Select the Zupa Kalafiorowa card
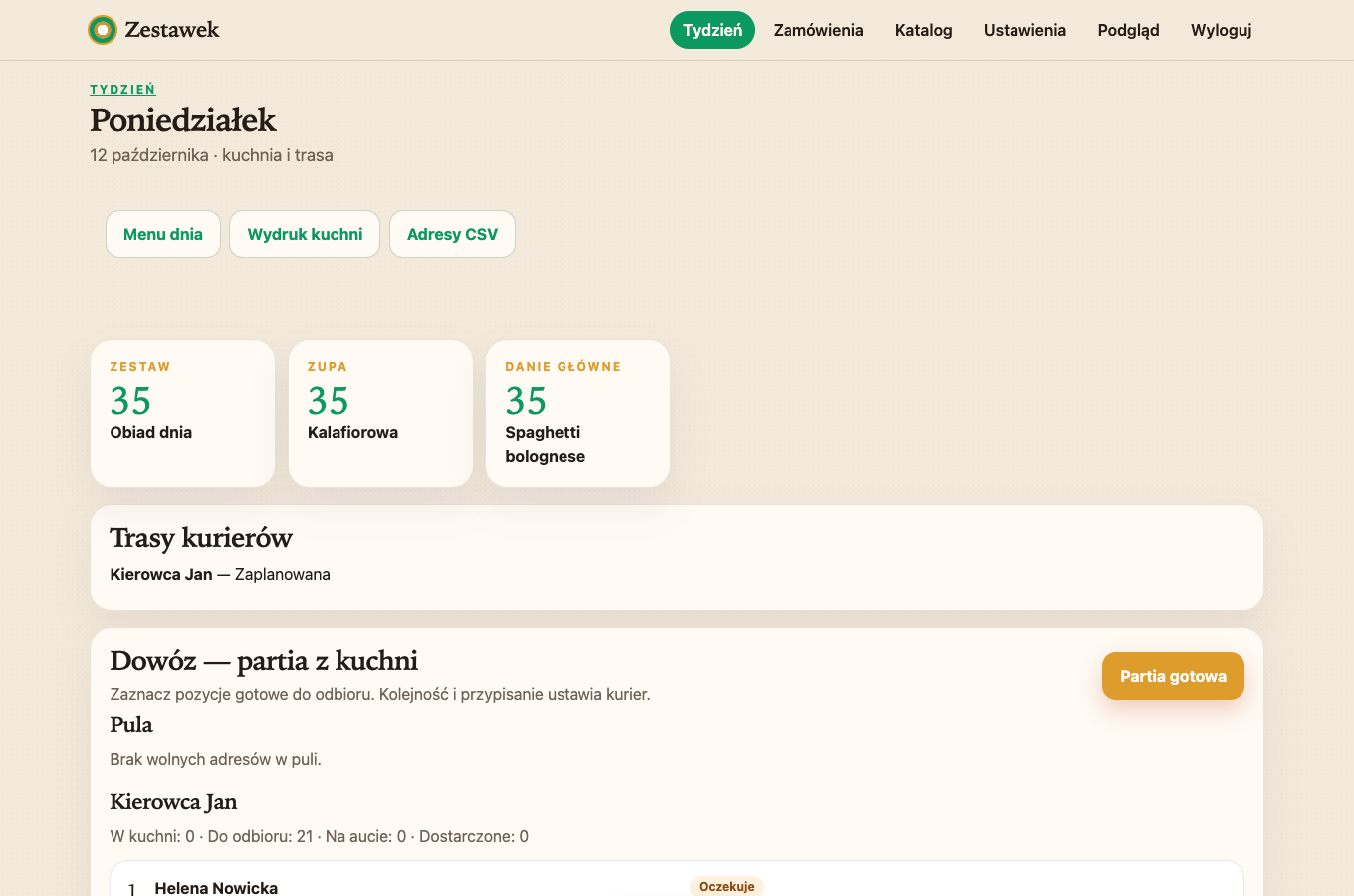This screenshot has height=896, width=1354. [x=380, y=413]
